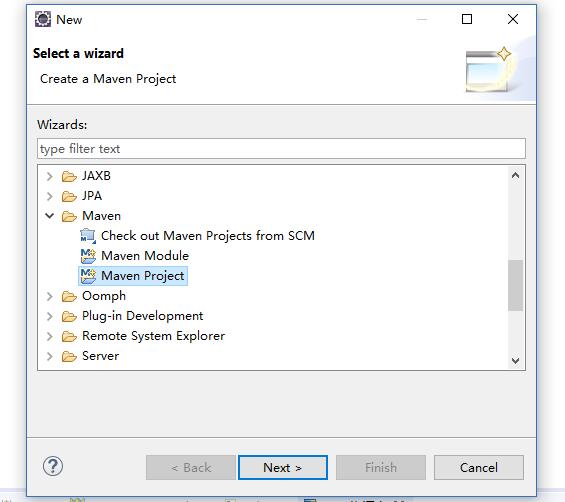565x502 pixels.
Task: Click the Next button
Action: click(282, 467)
